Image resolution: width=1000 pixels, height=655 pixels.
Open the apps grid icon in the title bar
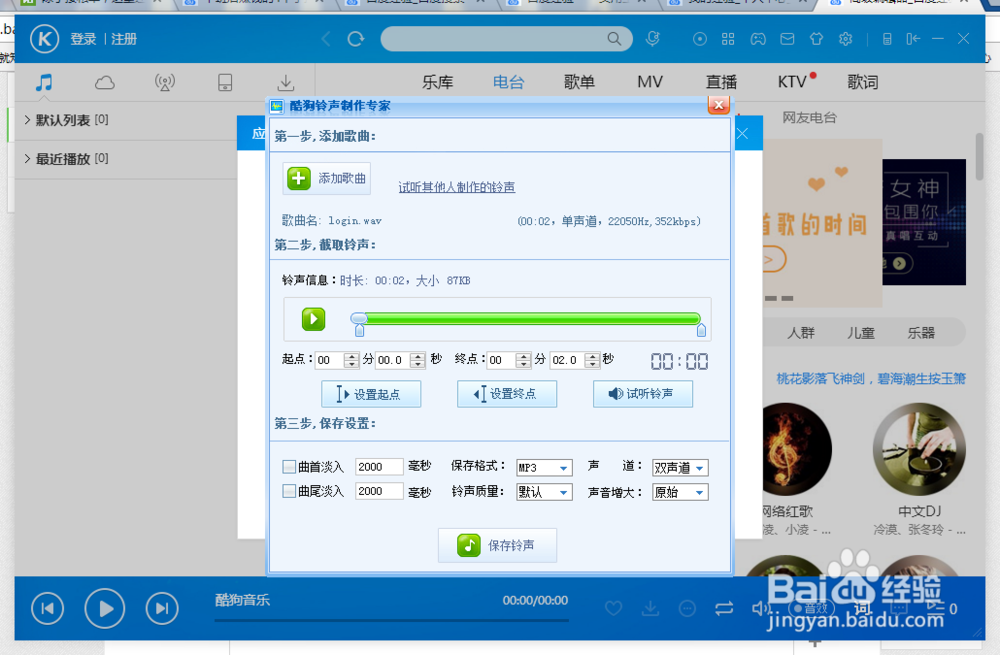click(728, 39)
